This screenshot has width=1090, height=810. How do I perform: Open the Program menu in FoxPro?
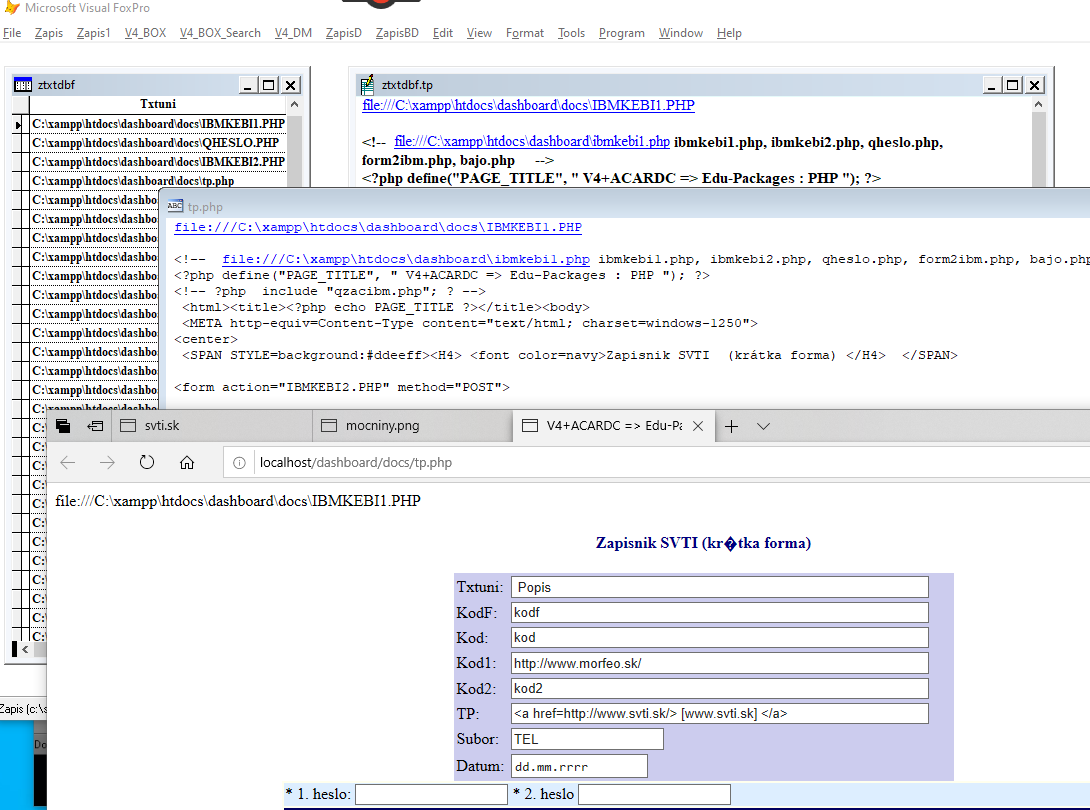coord(621,33)
